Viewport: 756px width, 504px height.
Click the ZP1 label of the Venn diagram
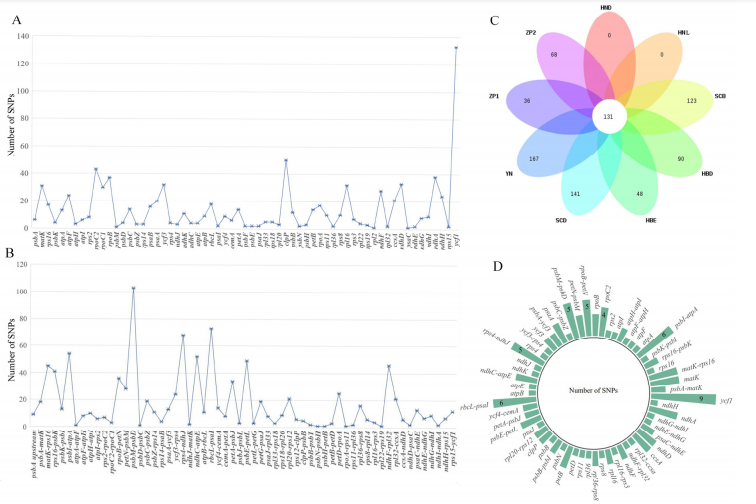pos(494,96)
